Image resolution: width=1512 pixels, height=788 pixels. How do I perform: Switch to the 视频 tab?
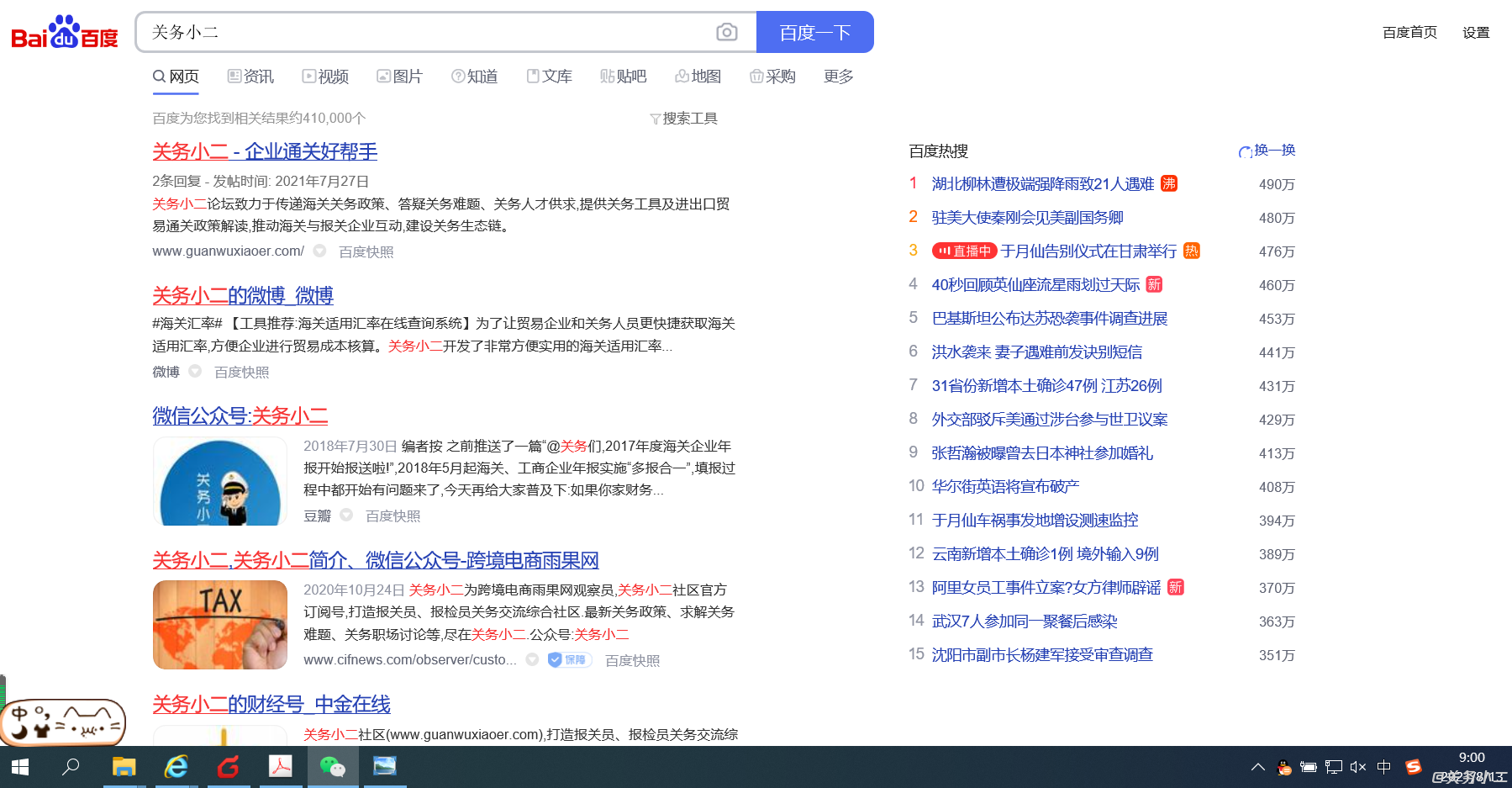[x=325, y=77]
